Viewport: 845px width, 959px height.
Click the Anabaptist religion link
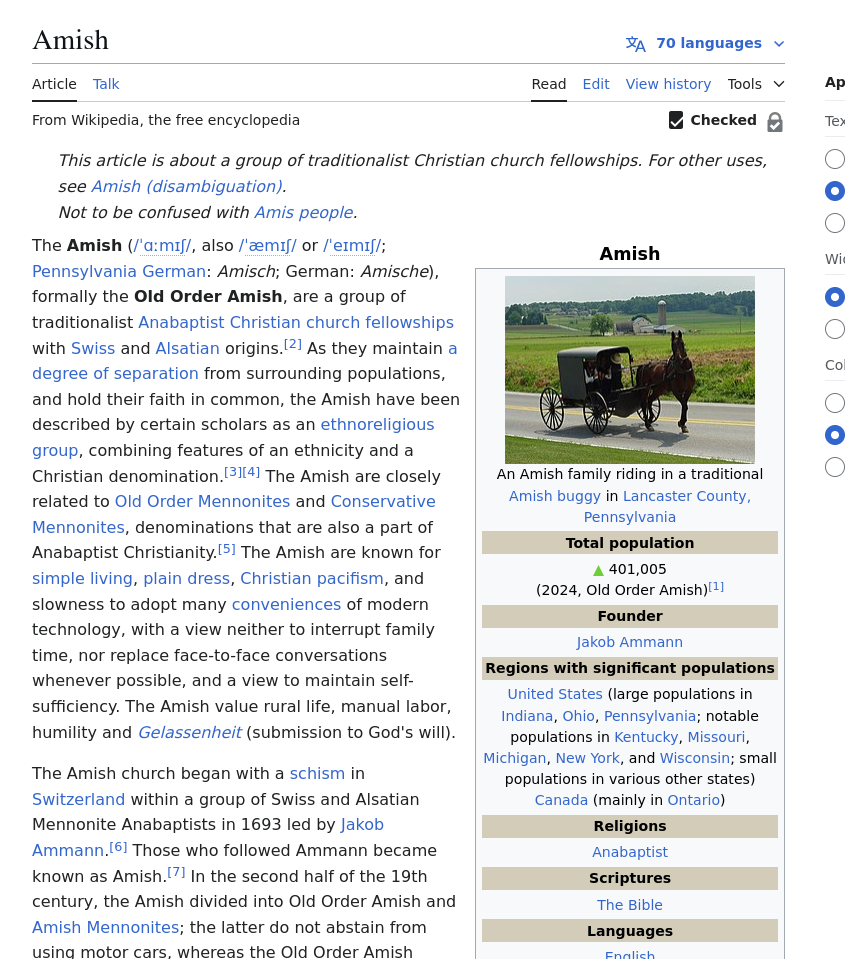pos(630,852)
